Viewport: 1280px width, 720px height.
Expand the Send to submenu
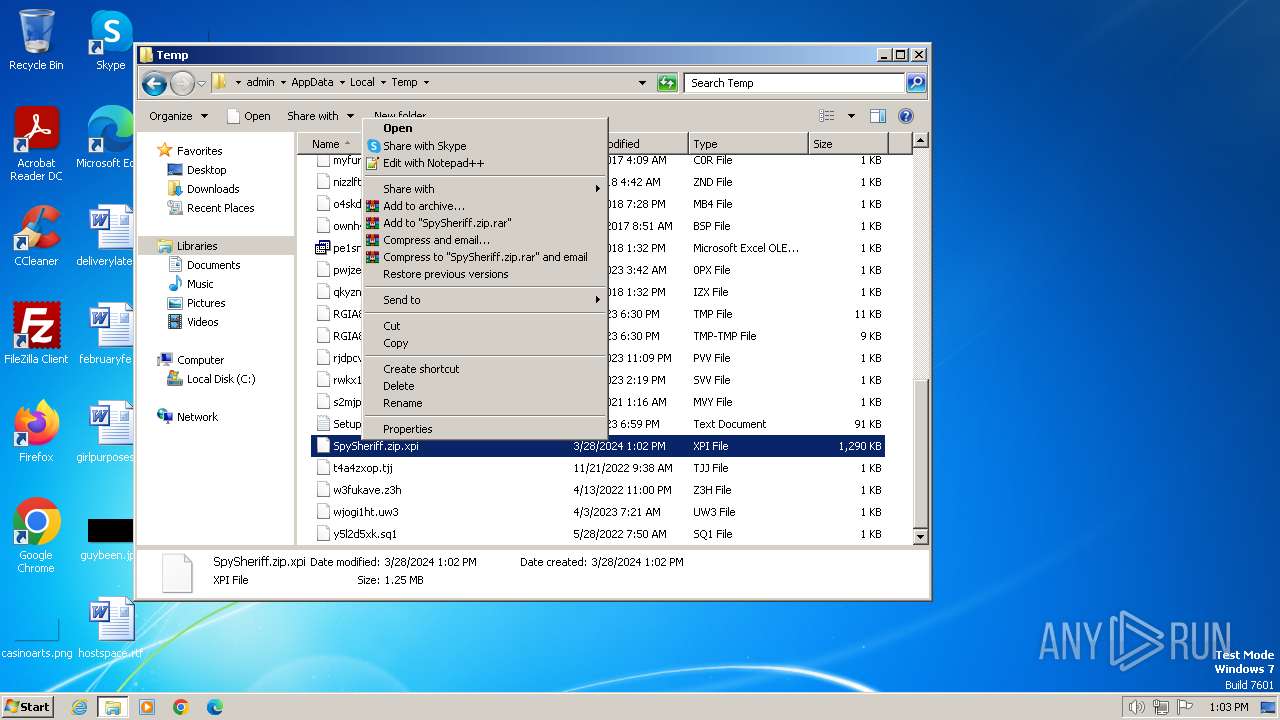tap(485, 300)
